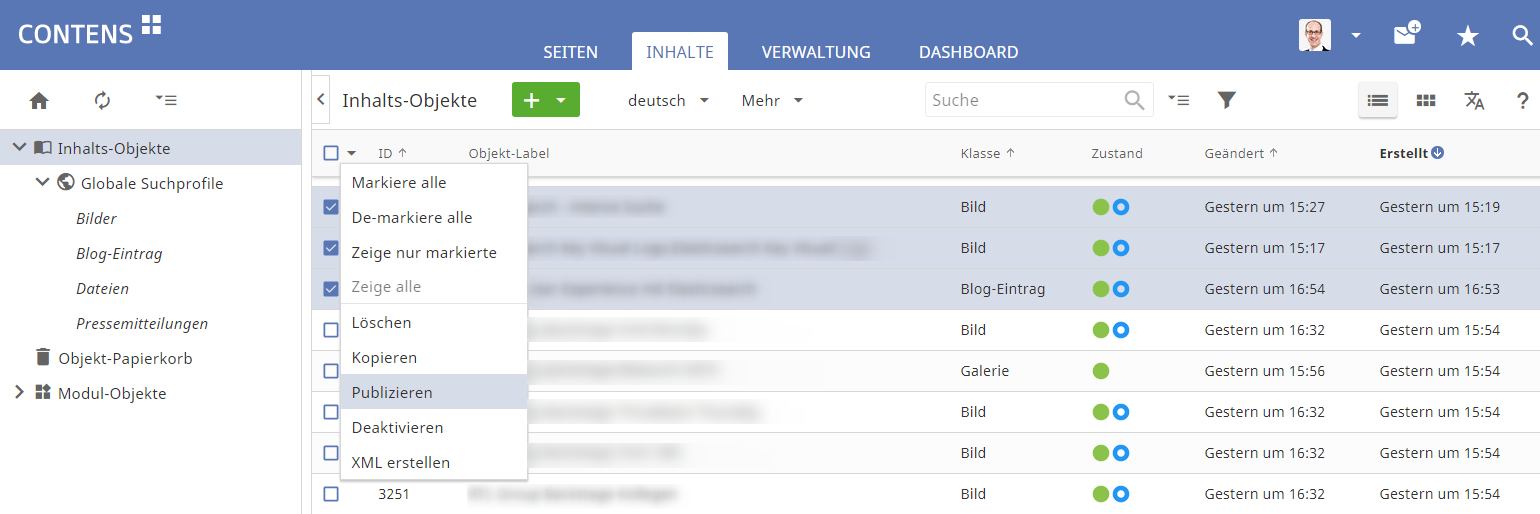Open the Pressemitteilungen search profile

[142, 323]
